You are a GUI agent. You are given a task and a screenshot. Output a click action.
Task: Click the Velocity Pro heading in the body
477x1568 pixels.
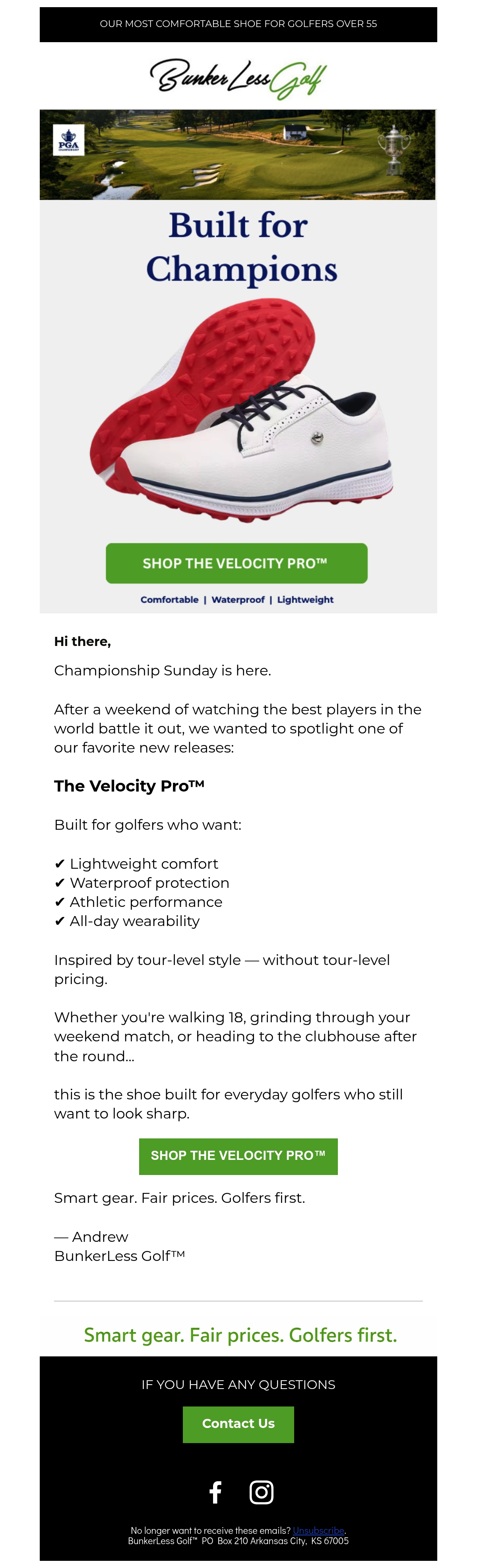click(x=130, y=786)
